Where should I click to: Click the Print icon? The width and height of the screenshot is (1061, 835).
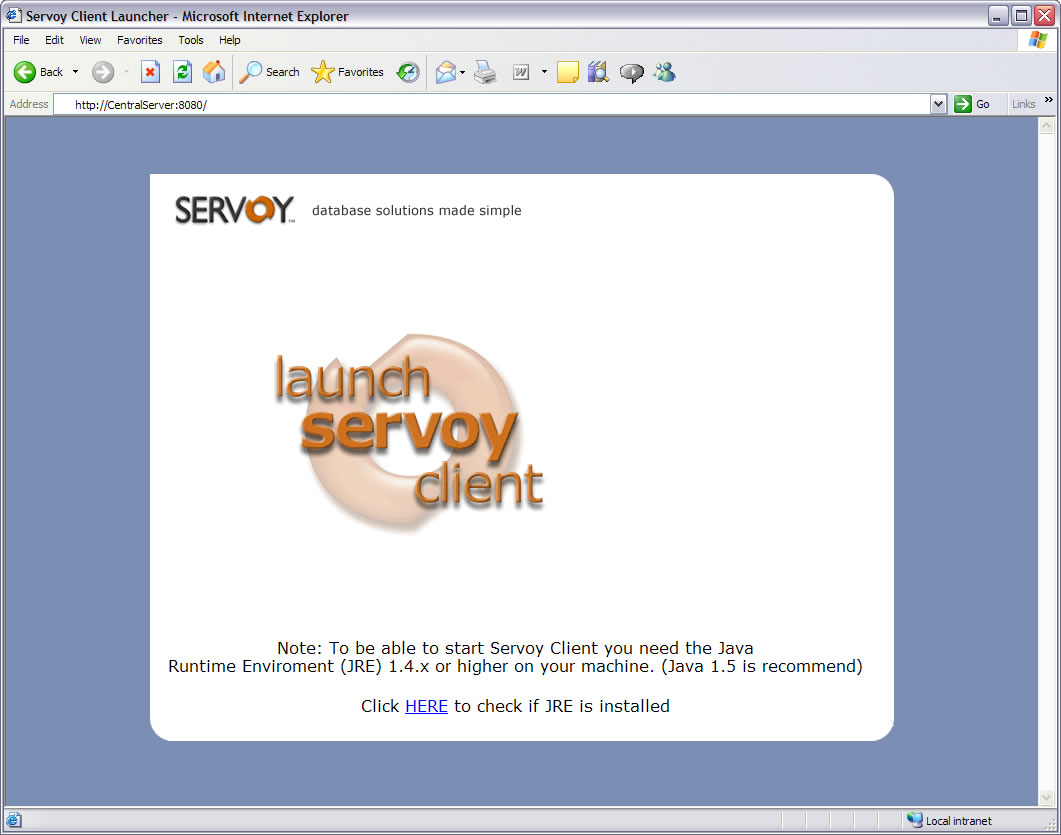coord(486,72)
